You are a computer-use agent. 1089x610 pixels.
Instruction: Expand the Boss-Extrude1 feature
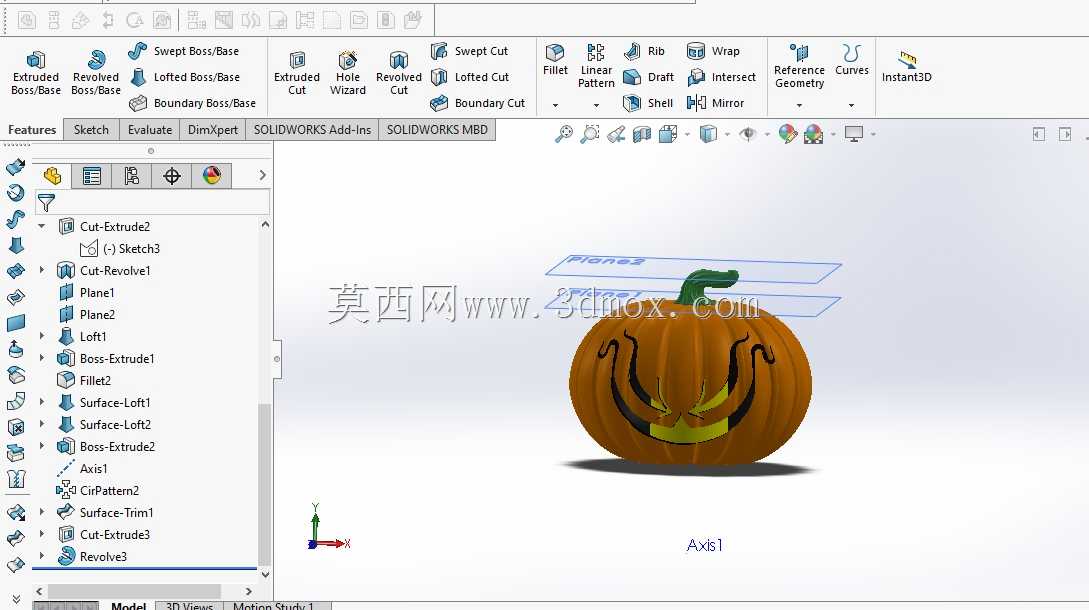click(x=42, y=358)
